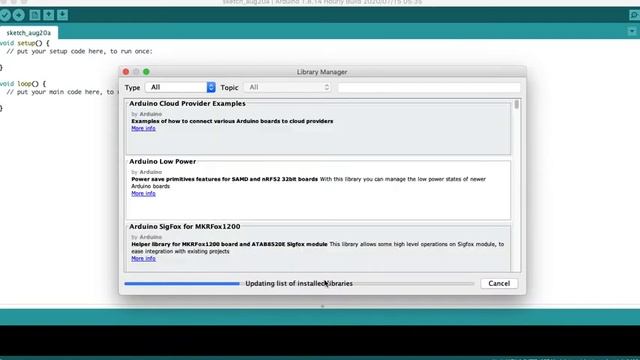The width and height of the screenshot is (640, 360).
Task: Open More info for Arduino SigFox
Action: pyautogui.click(x=143, y=259)
